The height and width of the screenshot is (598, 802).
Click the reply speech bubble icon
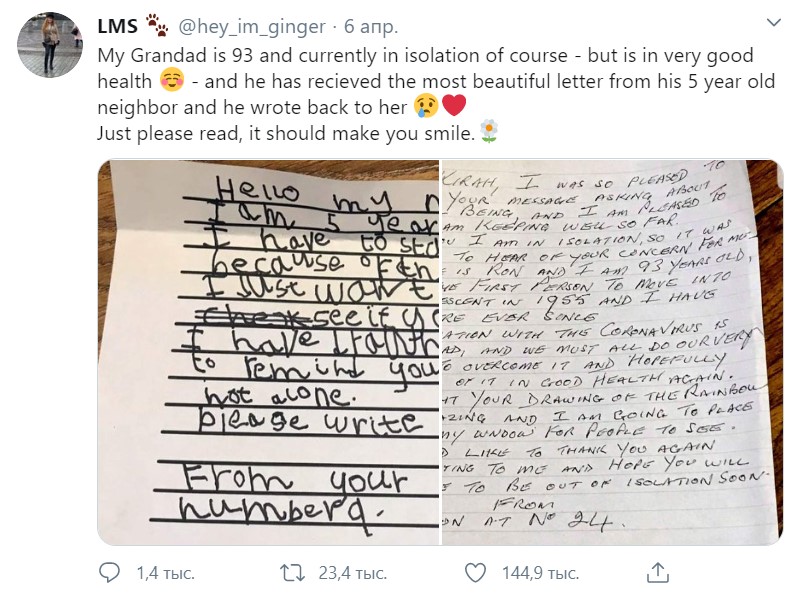(x=110, y=573)
